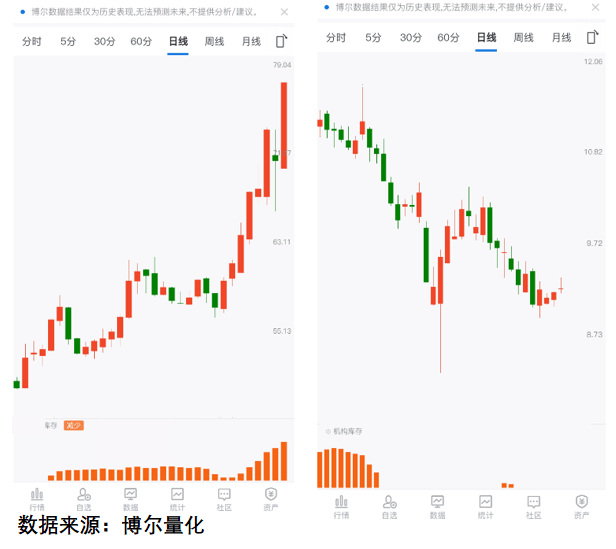Open 社区 icon in left bottom bar

coord(224,497)
